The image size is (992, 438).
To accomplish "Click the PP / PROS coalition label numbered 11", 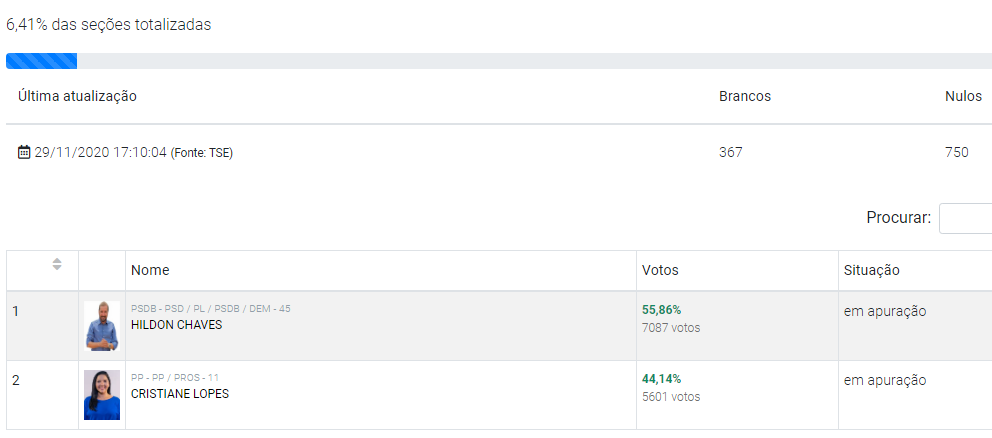I will click(x=175, y=378).
